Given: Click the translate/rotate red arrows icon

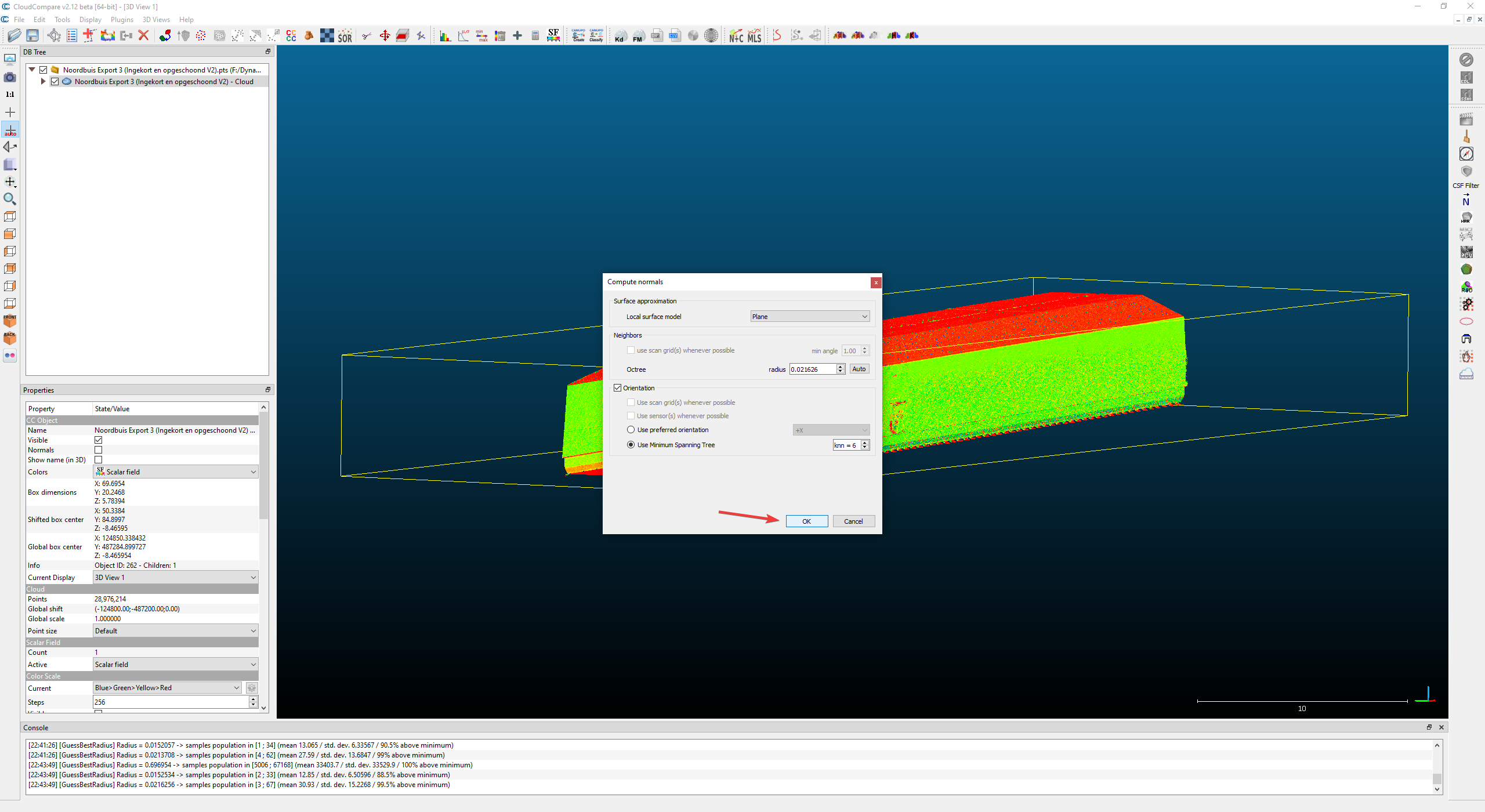Looking at the screenshot, I should (385, 36).
